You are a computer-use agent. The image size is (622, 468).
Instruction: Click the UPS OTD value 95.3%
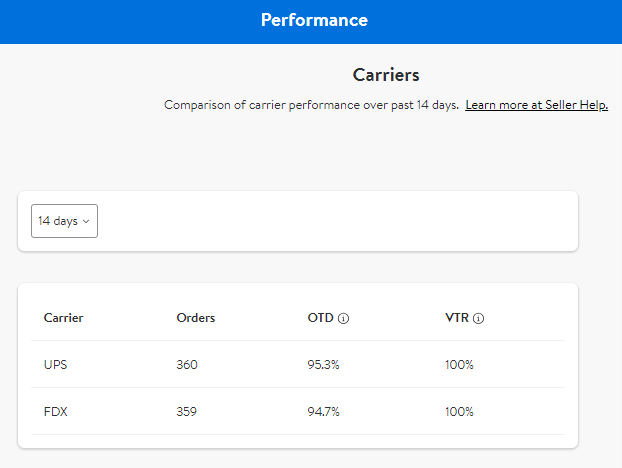(x=323, y=365)
